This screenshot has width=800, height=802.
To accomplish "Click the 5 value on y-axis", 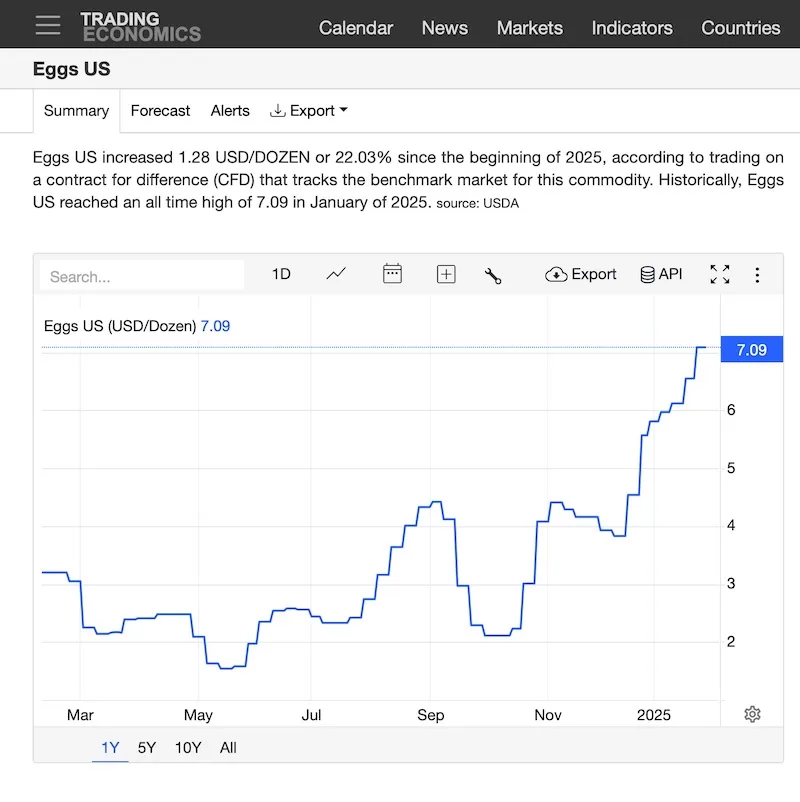I will (x=731, y=468).
